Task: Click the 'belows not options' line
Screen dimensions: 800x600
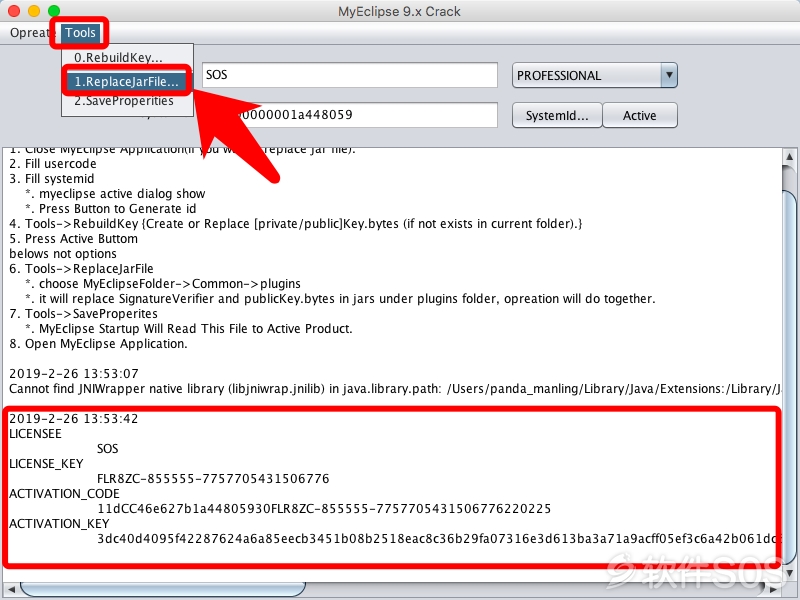Action: point(63,254)
